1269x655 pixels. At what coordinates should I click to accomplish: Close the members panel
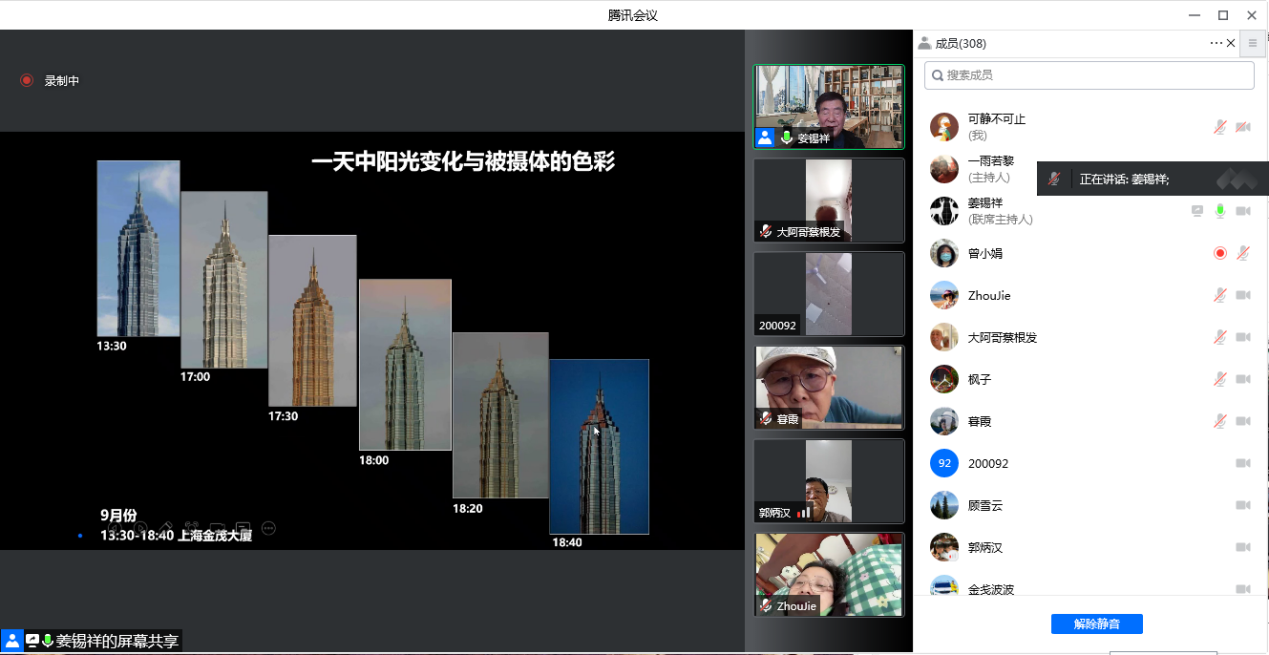[x=1231, y=43]
